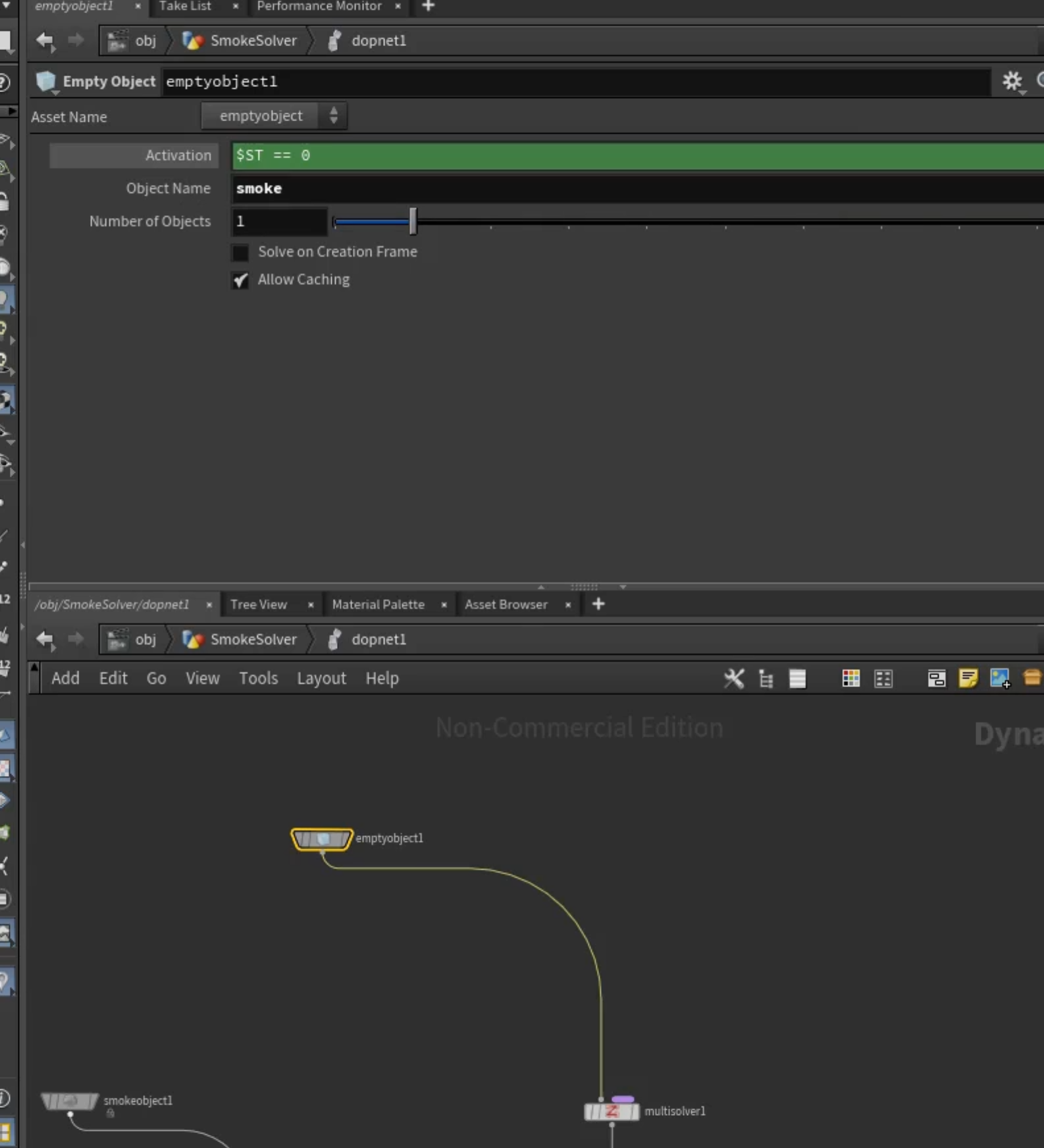
Task: Open the color palette grid icon
Action: (850, 679)
